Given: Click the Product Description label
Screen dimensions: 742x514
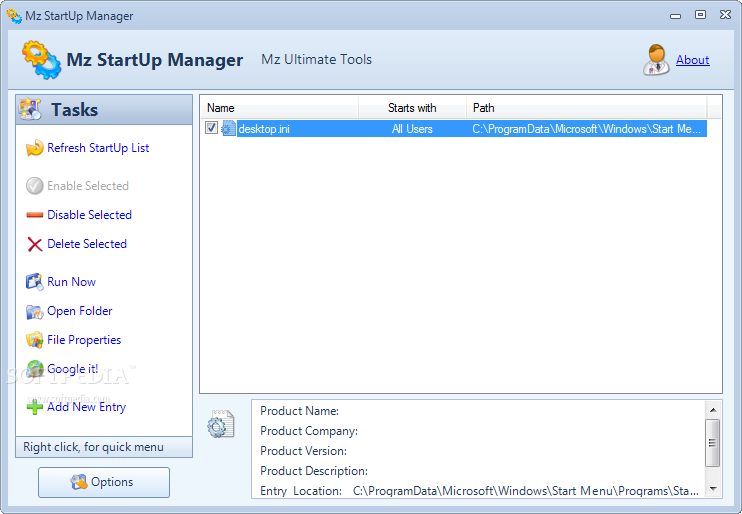Looking at the screenshot, I should point(314,471).
